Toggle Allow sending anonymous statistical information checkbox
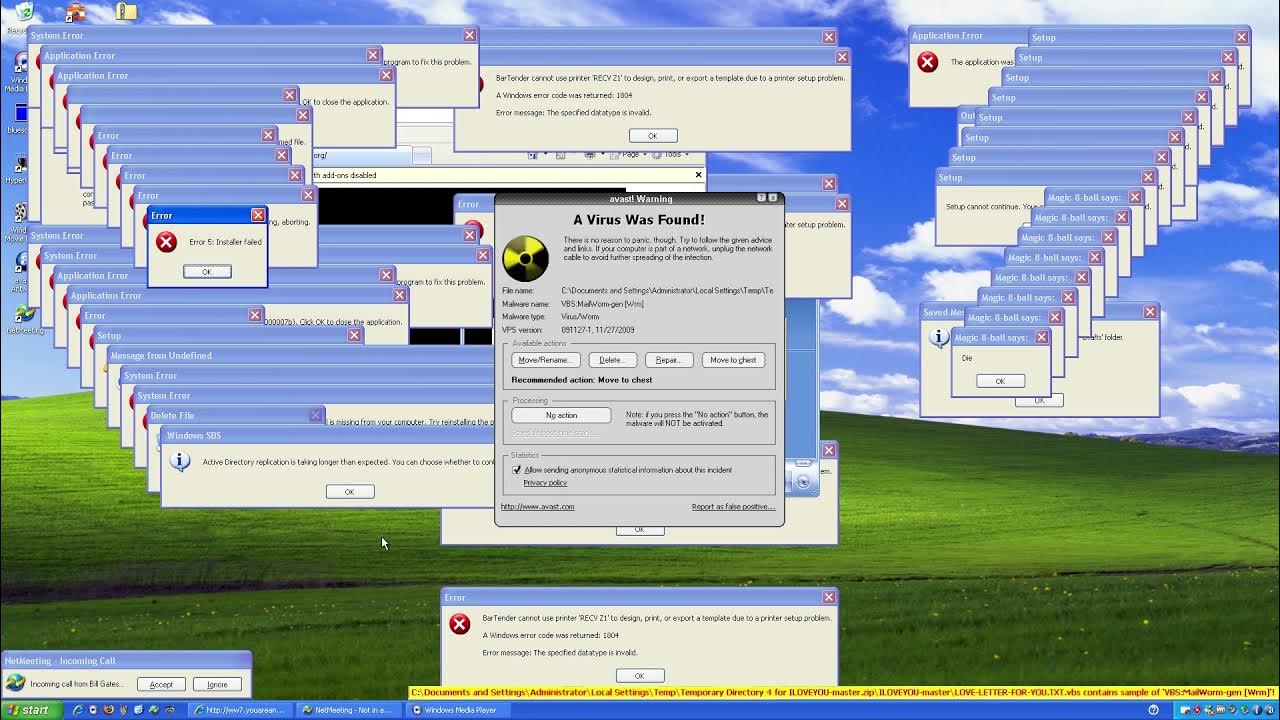Image resolution: width=1280 pixels, height=720 pixels. [517, 470]
